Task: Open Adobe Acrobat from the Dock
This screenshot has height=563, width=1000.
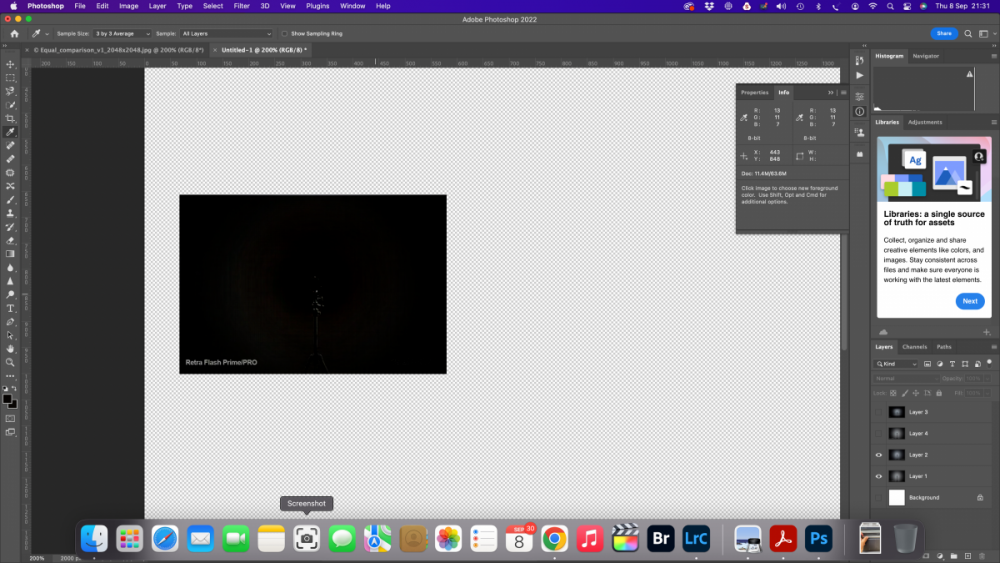Action: tap(783, 539)
